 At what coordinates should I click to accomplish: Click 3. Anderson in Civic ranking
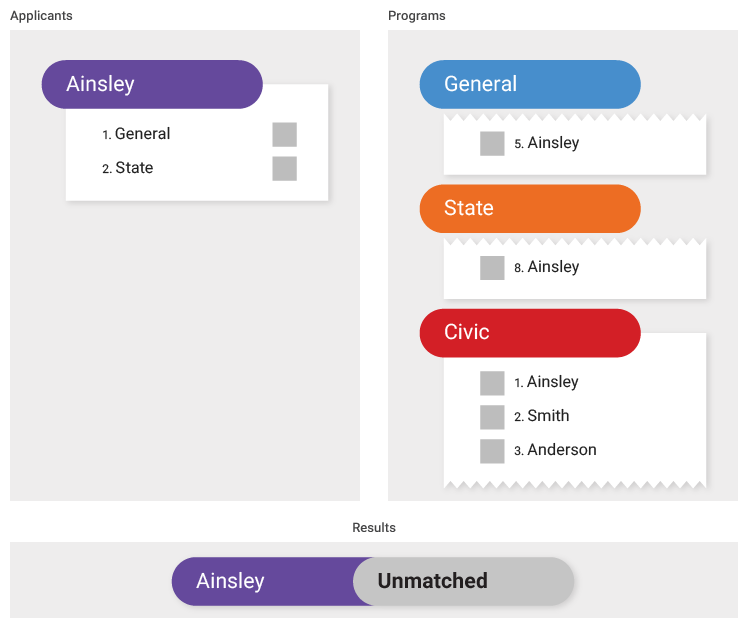[555, 450]
